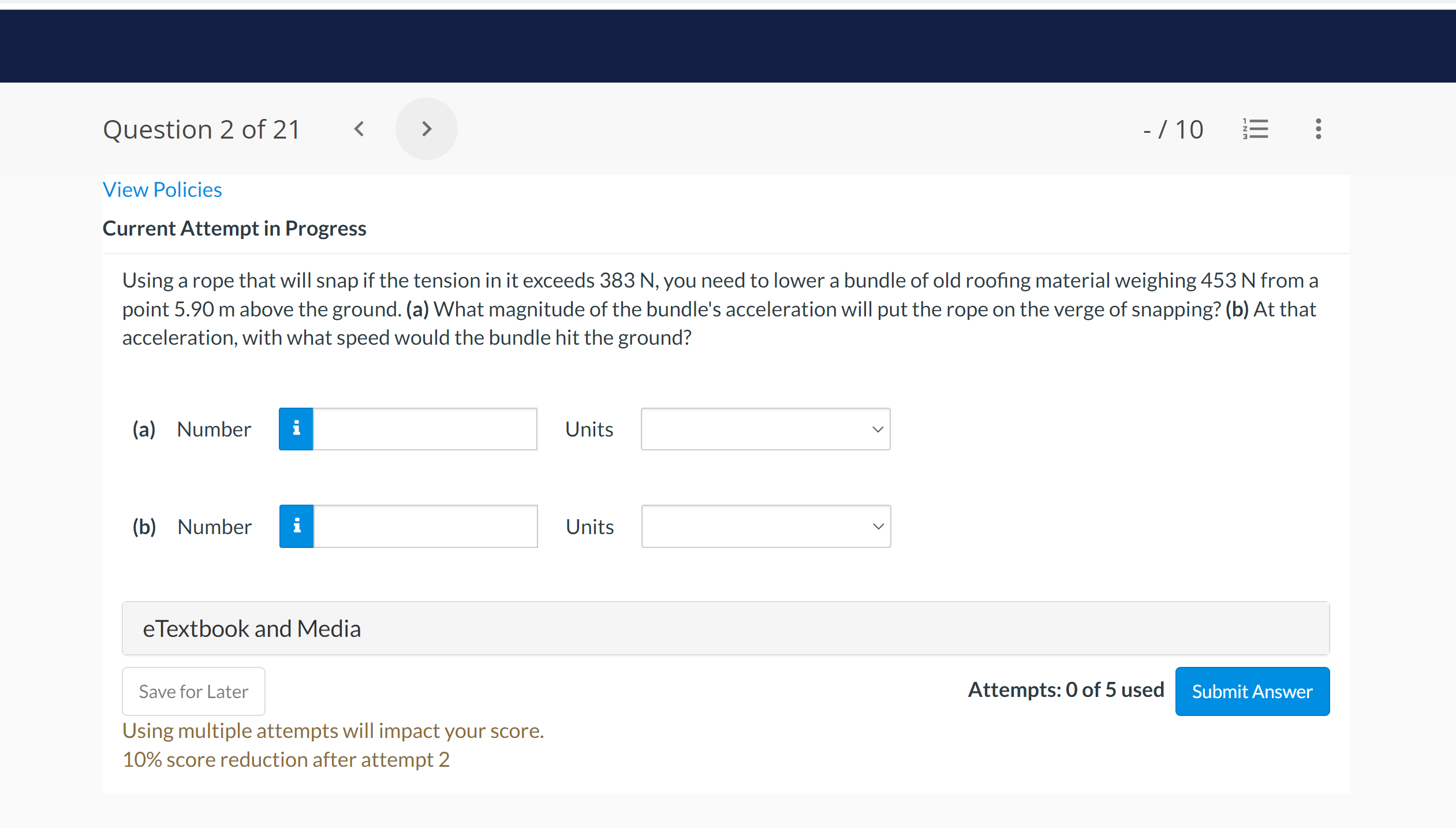This screenshot has width=1456, height=828.
Task: Open the numbered question list icon
Action: click(x=1255, y=129)
